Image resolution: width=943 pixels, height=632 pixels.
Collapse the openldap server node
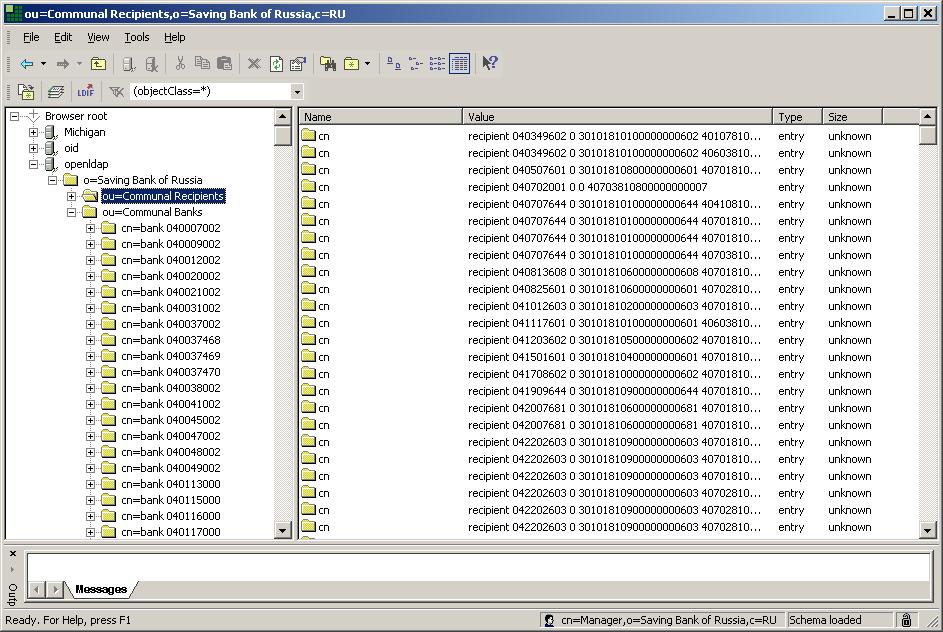(34, 164)
